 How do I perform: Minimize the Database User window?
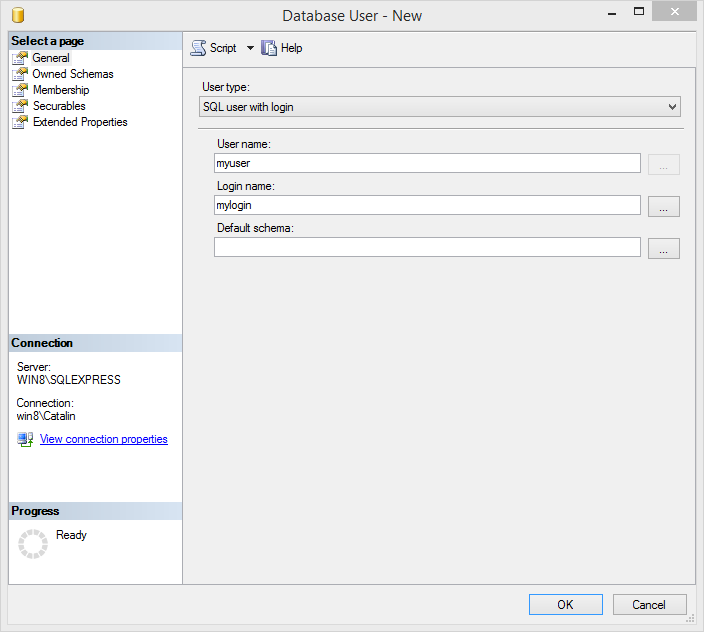(x=612, y=13)
